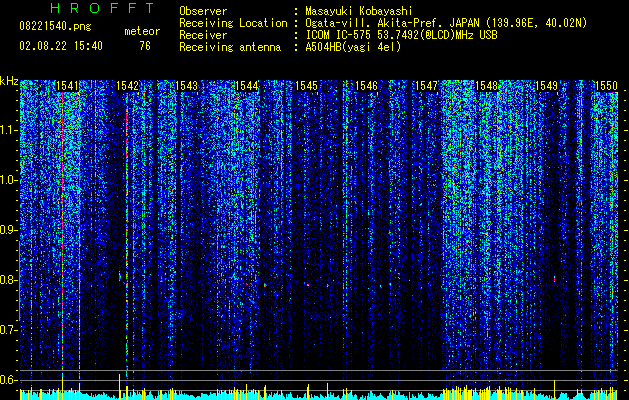
Task: Click the A504HB(yagi 4el) antenna text
Action: (353, 47)
